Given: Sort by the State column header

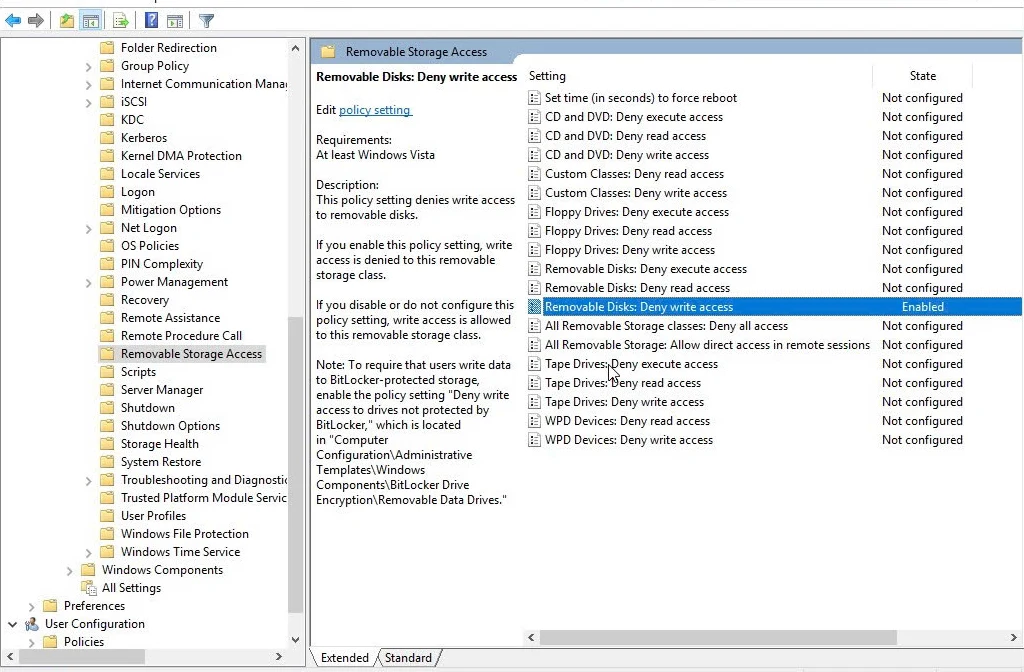Looking at the screenshot, I should click(x=923, y=76).
